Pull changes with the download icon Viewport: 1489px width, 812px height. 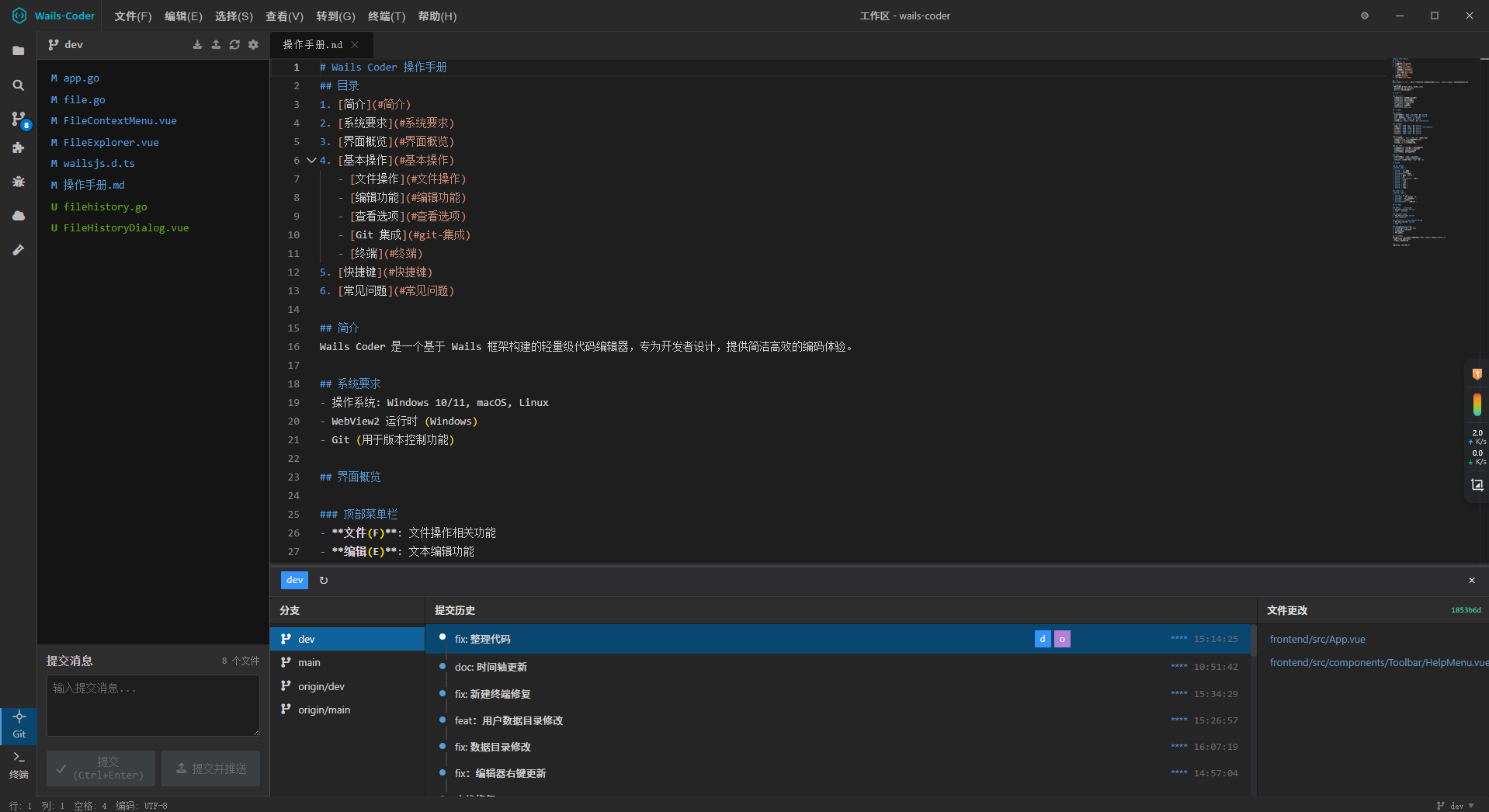(197, 45)
